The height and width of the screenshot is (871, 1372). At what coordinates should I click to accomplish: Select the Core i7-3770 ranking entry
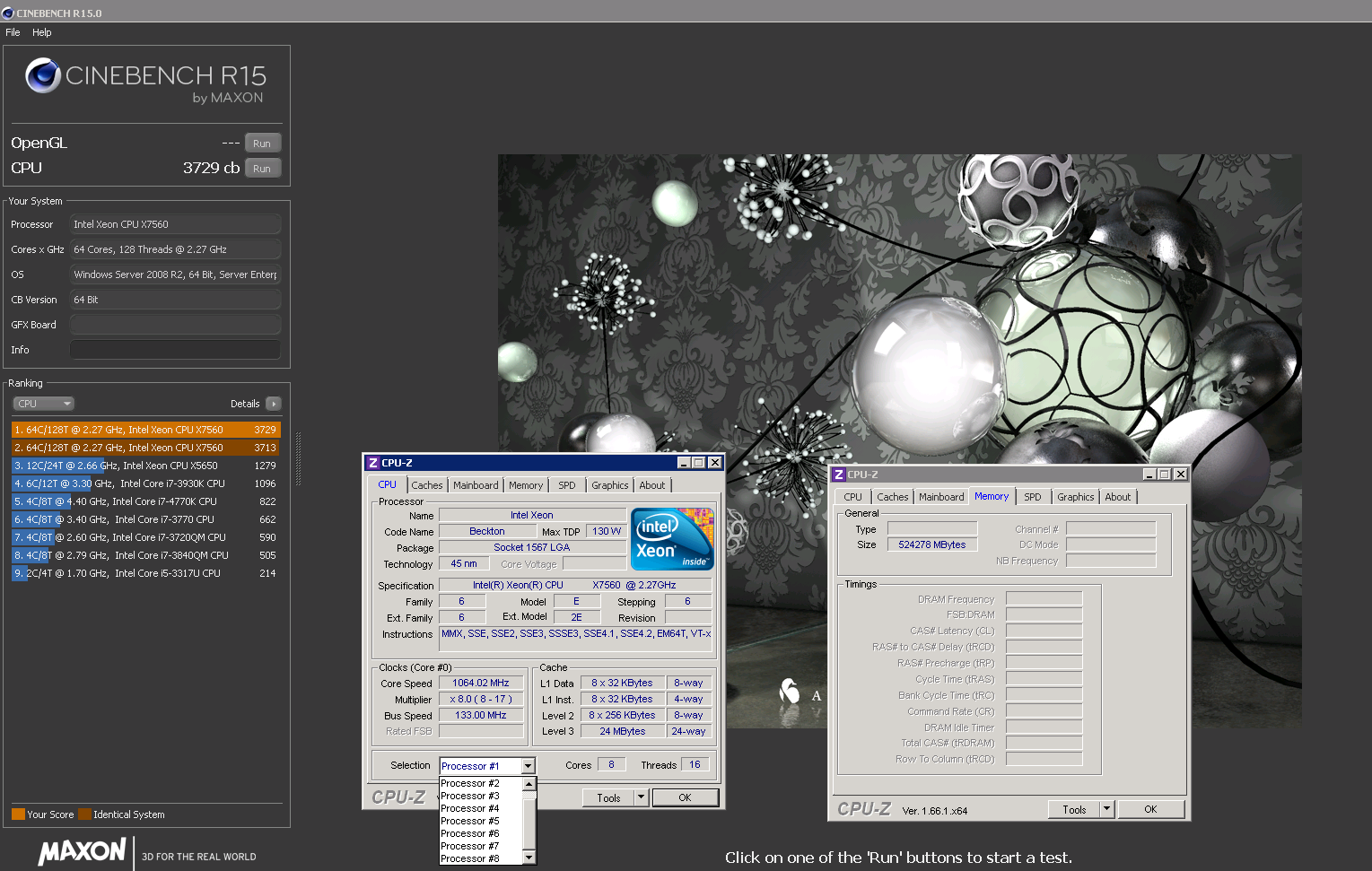coord(145,519)
